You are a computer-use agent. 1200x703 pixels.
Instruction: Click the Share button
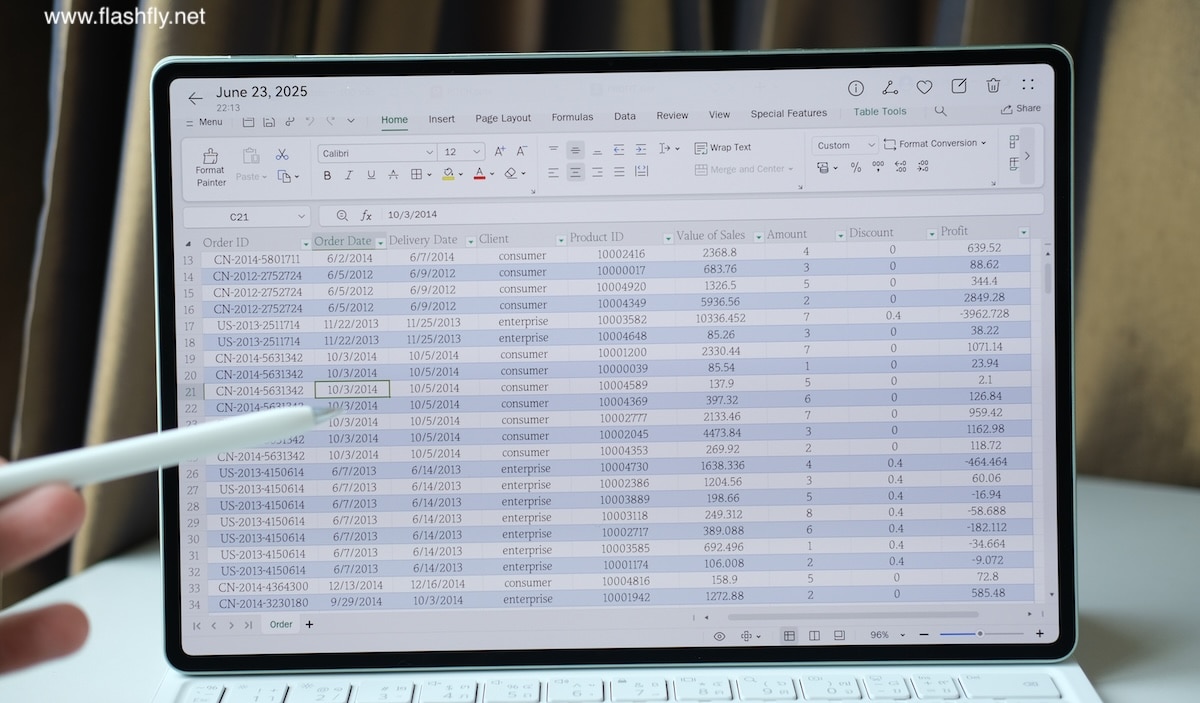[1021, 109]
